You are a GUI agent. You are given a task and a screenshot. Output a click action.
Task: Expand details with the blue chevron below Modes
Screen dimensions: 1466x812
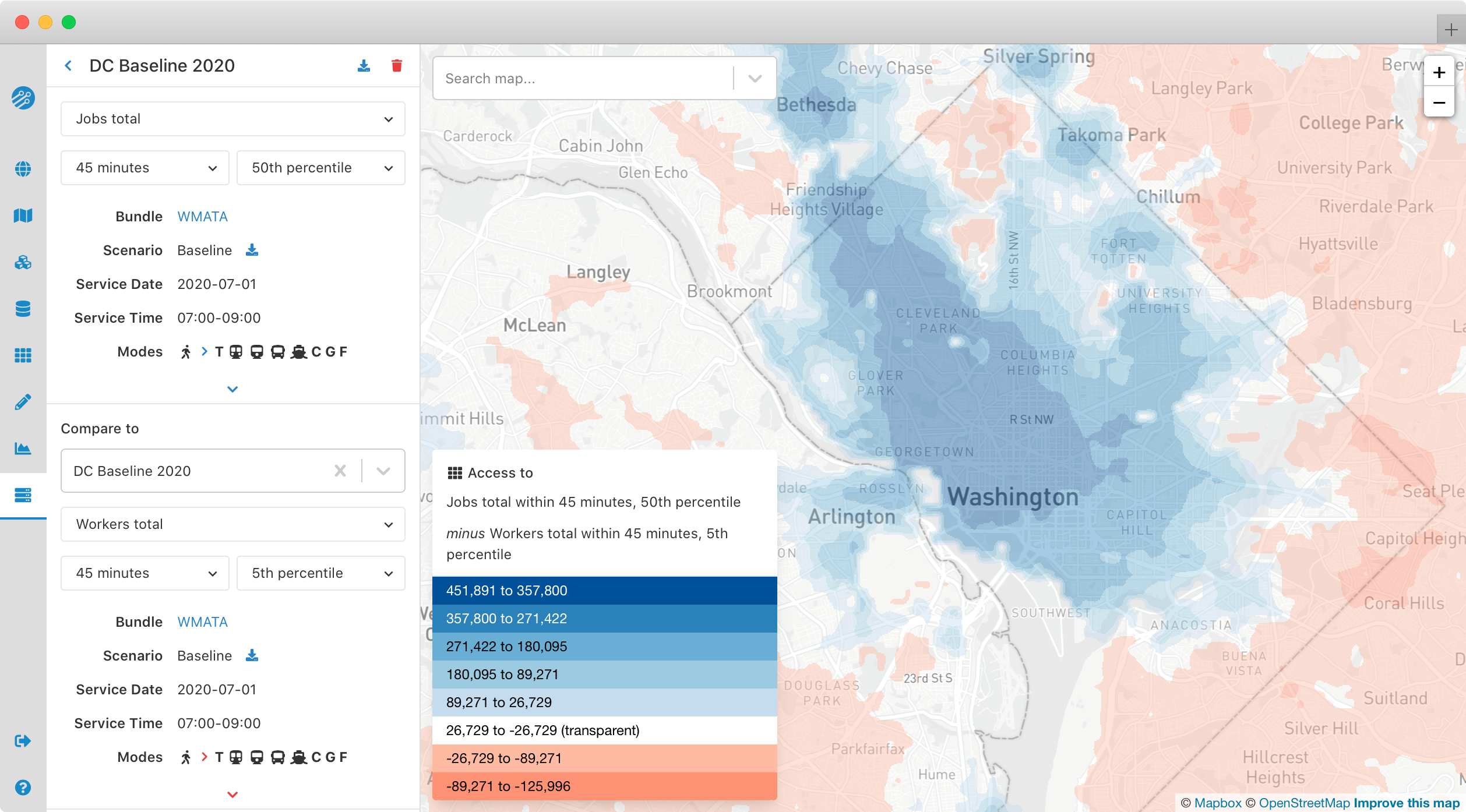click(x=232, y=389)
